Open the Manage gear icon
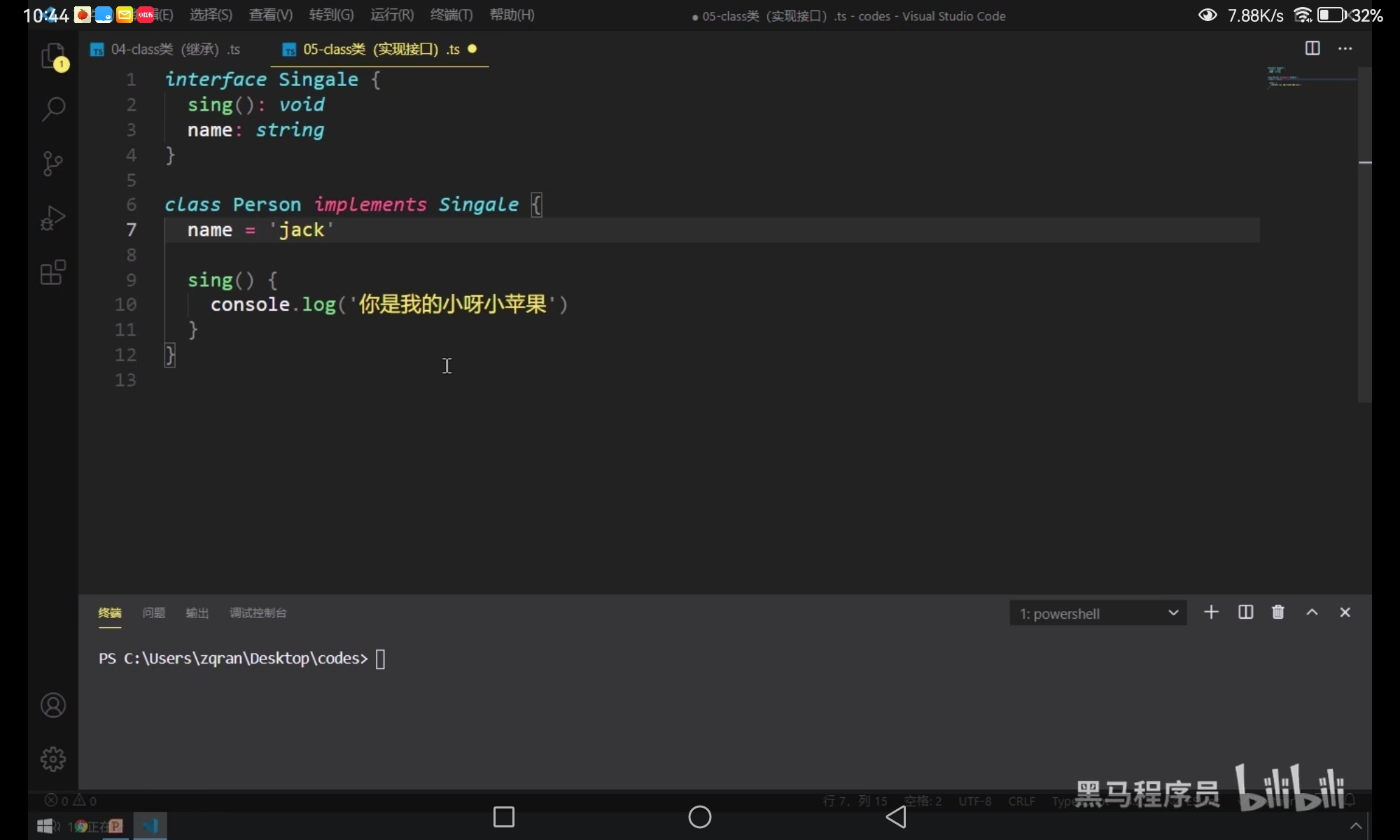The width and height of the screenshot is (1400, 840). pyautogui.click(x=53, y=759)
